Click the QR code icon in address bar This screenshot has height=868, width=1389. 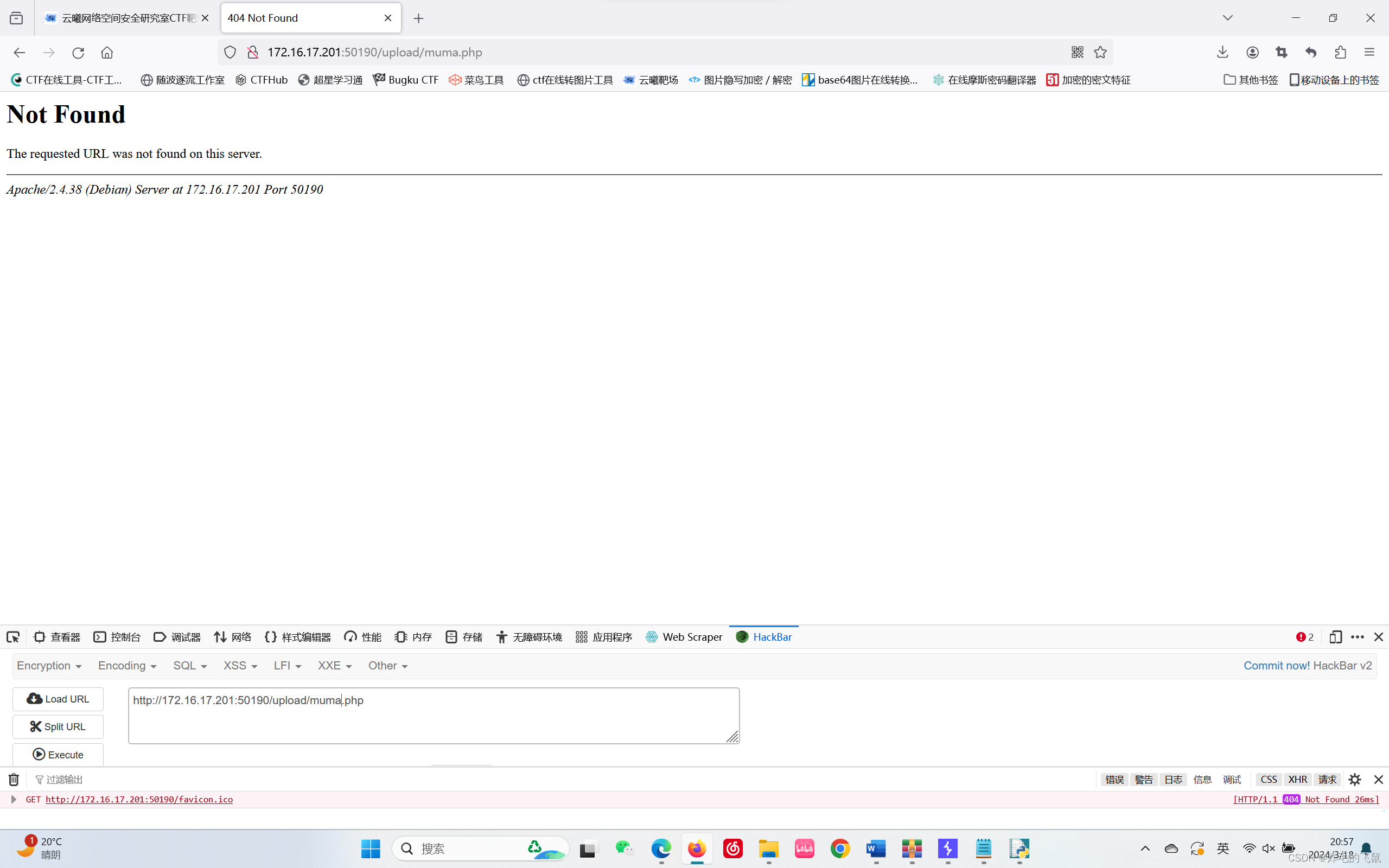[x=1077, y=52]
